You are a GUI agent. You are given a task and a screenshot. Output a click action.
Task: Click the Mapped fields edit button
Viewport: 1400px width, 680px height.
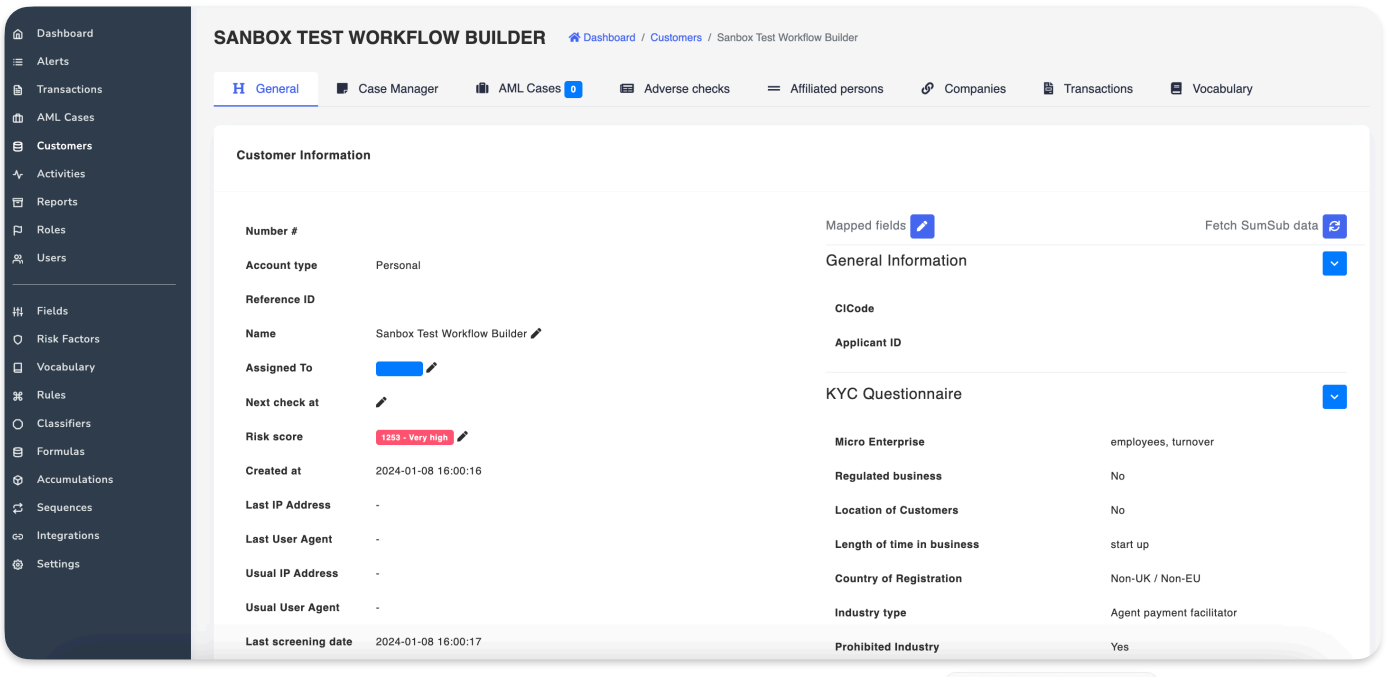tap(922, 226)
